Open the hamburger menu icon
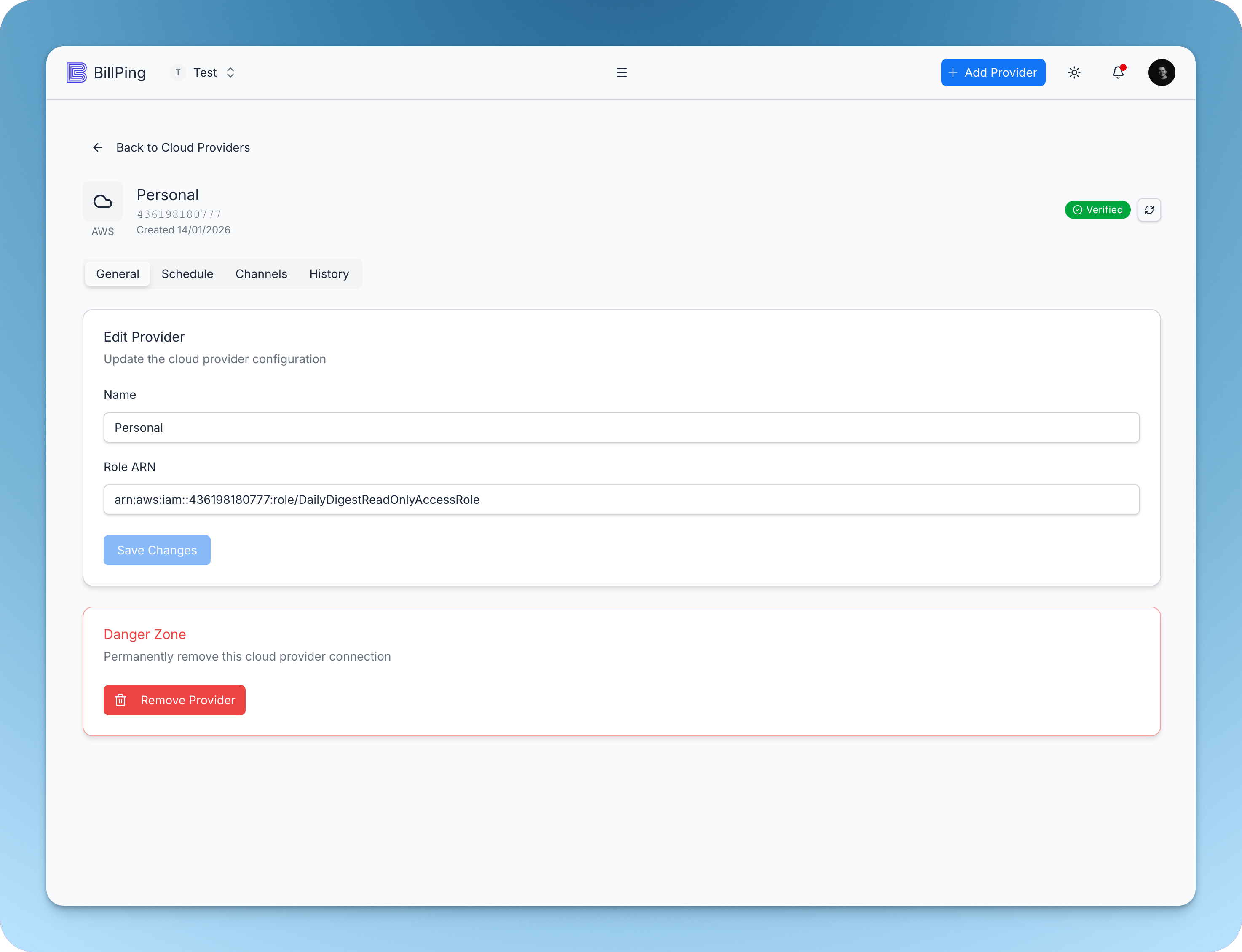 click(621, 72)
